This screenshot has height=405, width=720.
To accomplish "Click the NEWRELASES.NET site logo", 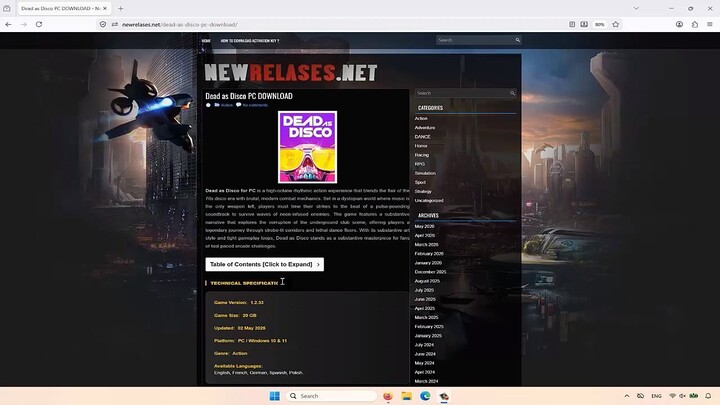I will pyautogui.click(x=291, y=73).
